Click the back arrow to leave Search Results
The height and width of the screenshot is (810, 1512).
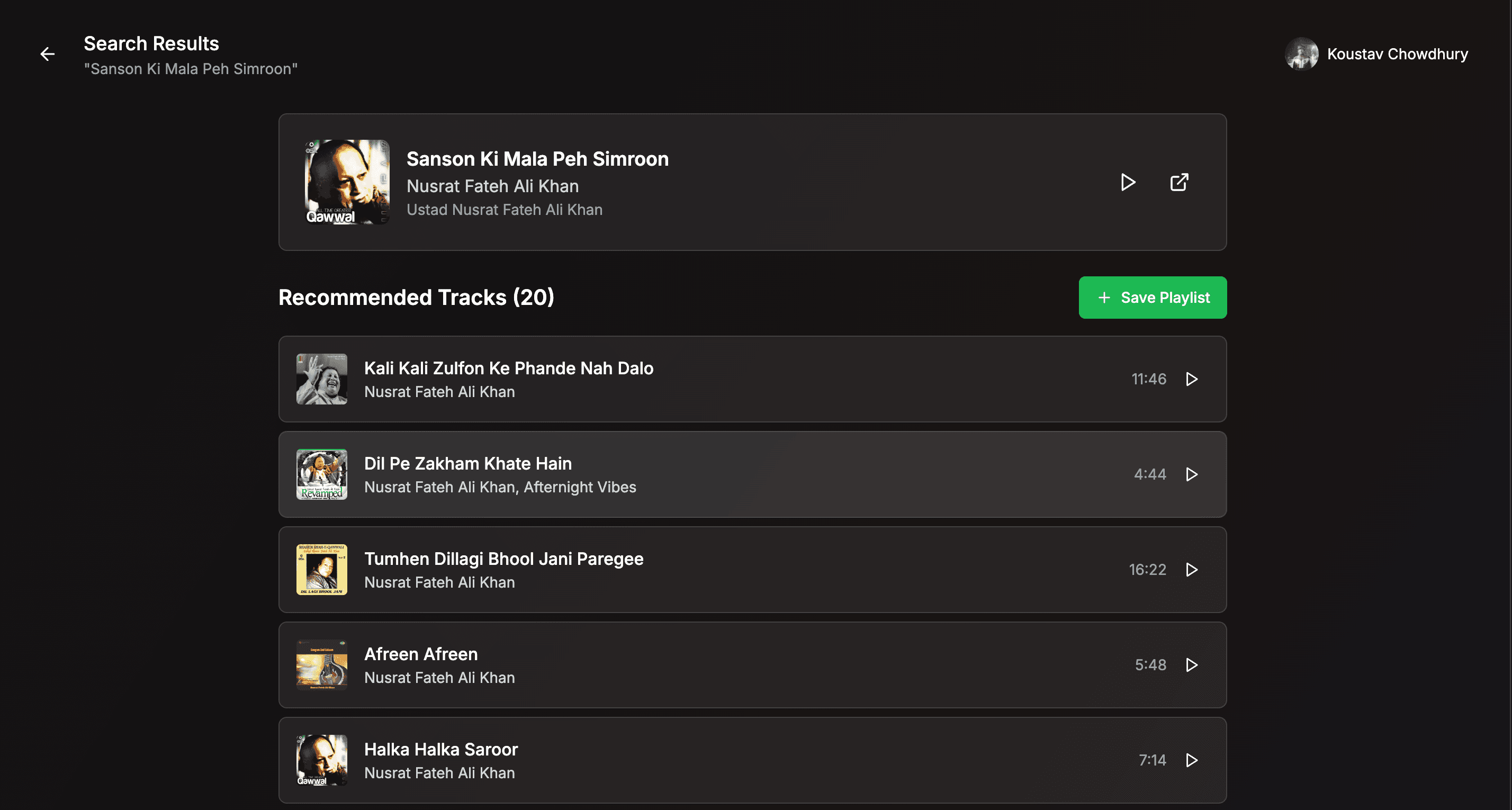[x=47, y=54]
